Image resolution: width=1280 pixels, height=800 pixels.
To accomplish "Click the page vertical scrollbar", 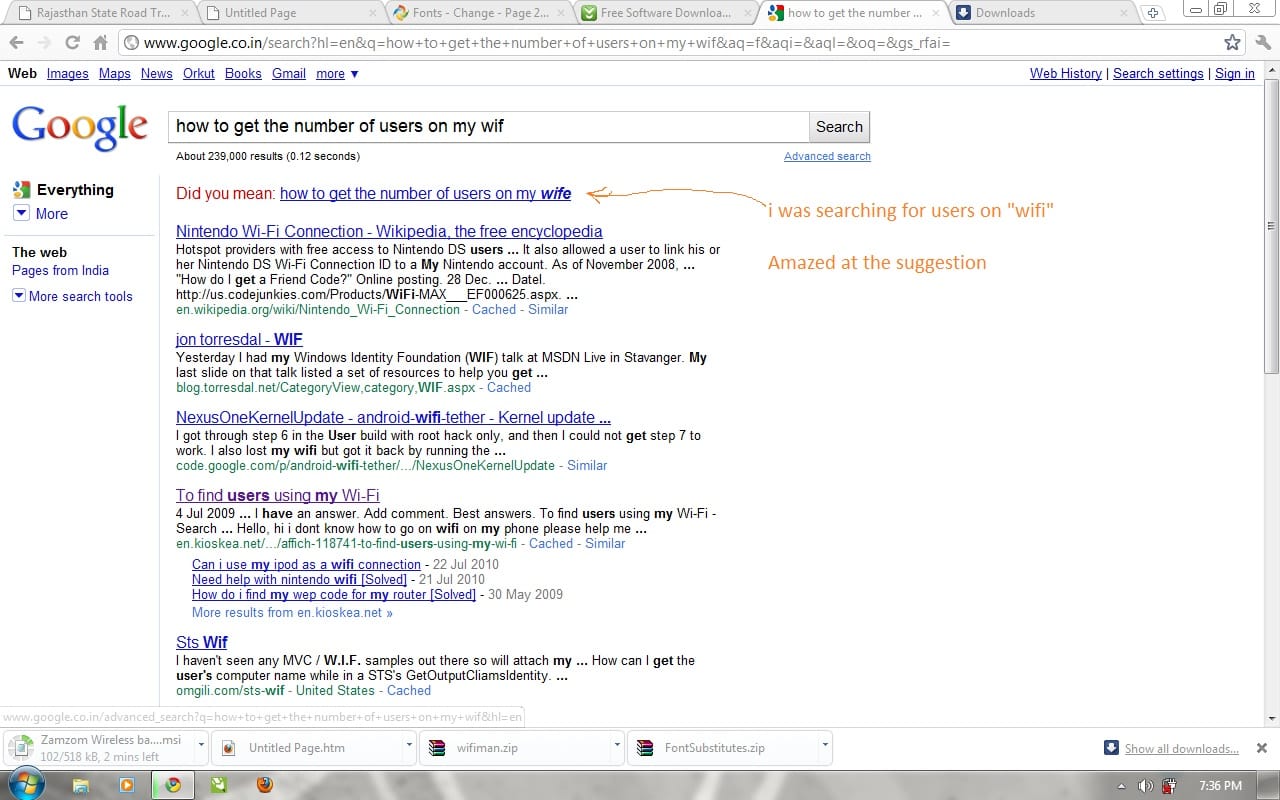I will pyautogui.click(x=1271, y=225).
